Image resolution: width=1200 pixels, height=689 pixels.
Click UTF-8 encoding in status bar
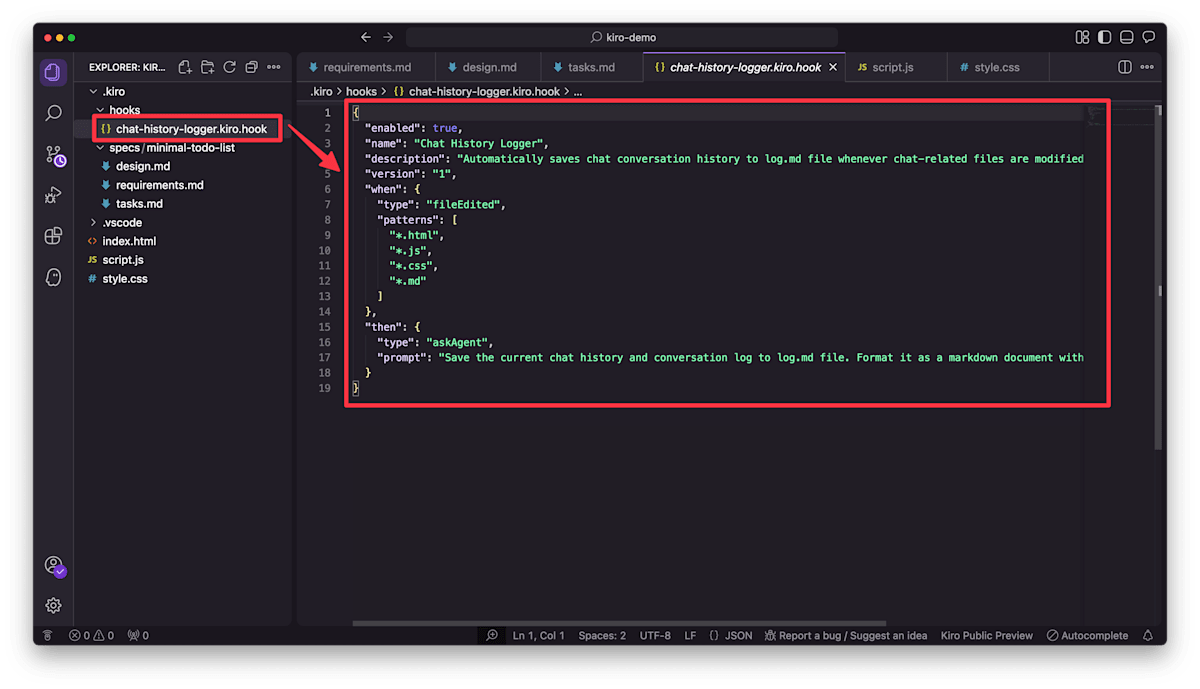pos(655,635)
